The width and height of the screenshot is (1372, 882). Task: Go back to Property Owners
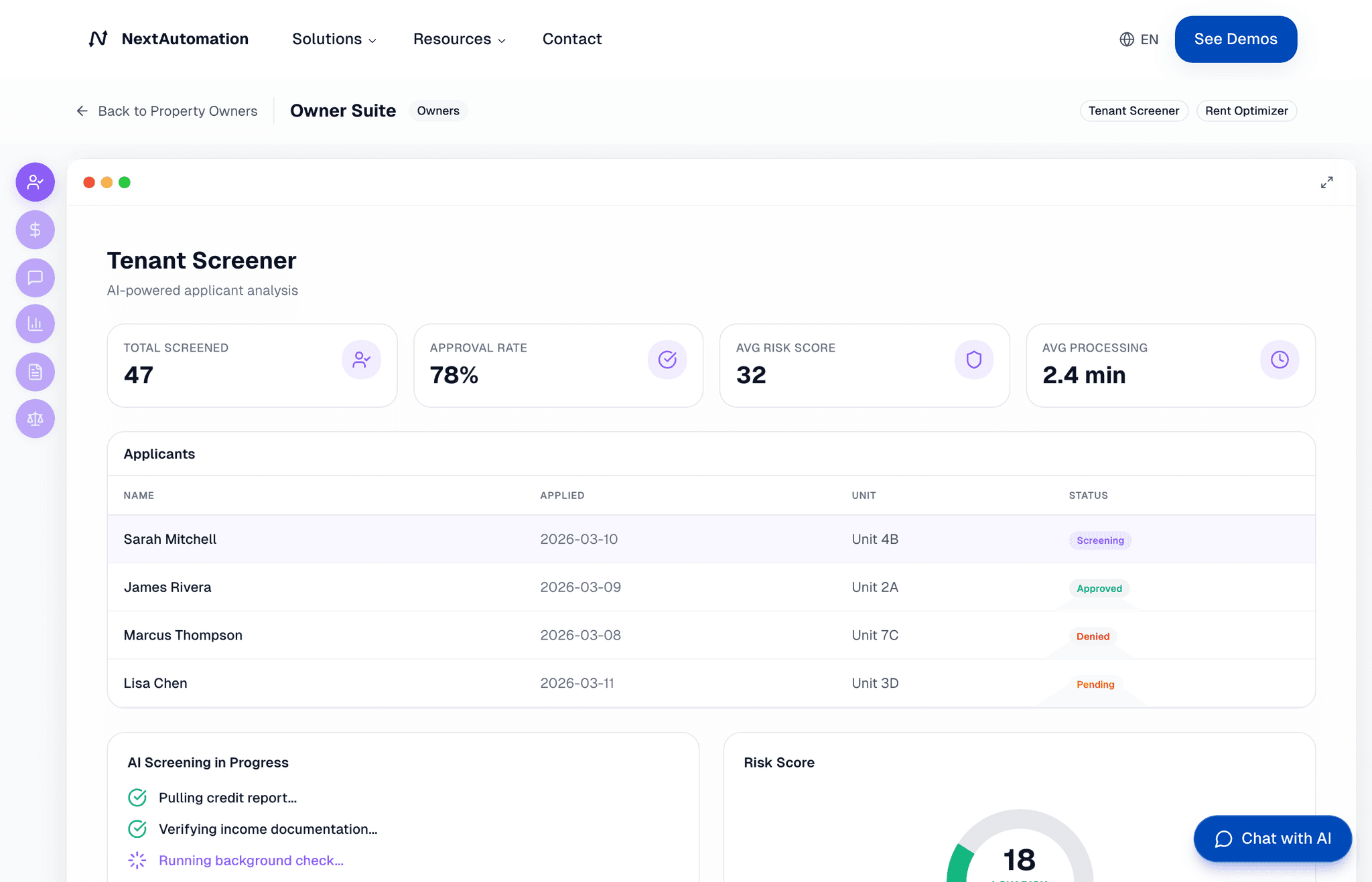[167, 111]
